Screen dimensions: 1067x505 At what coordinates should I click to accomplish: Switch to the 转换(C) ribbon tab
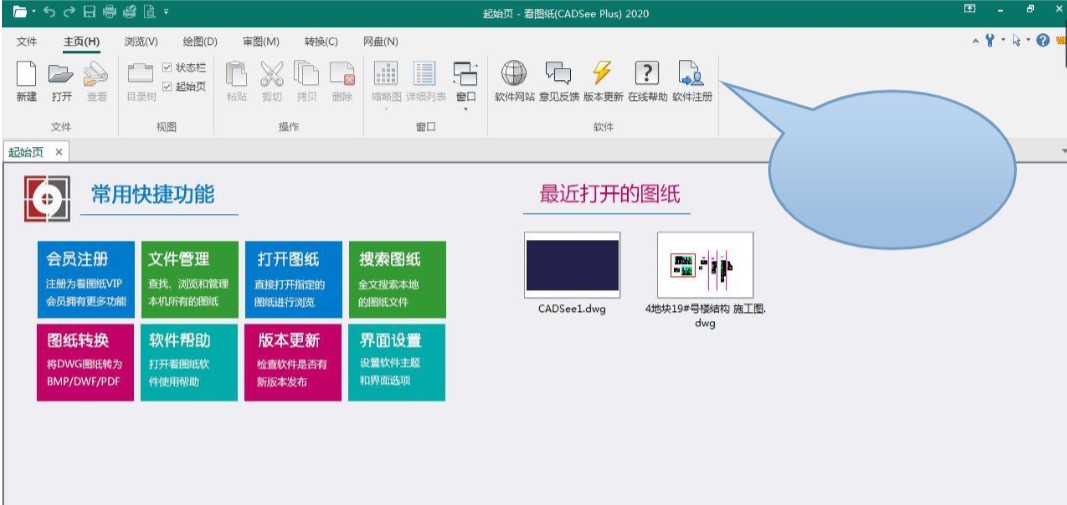[x=321, y=41]
